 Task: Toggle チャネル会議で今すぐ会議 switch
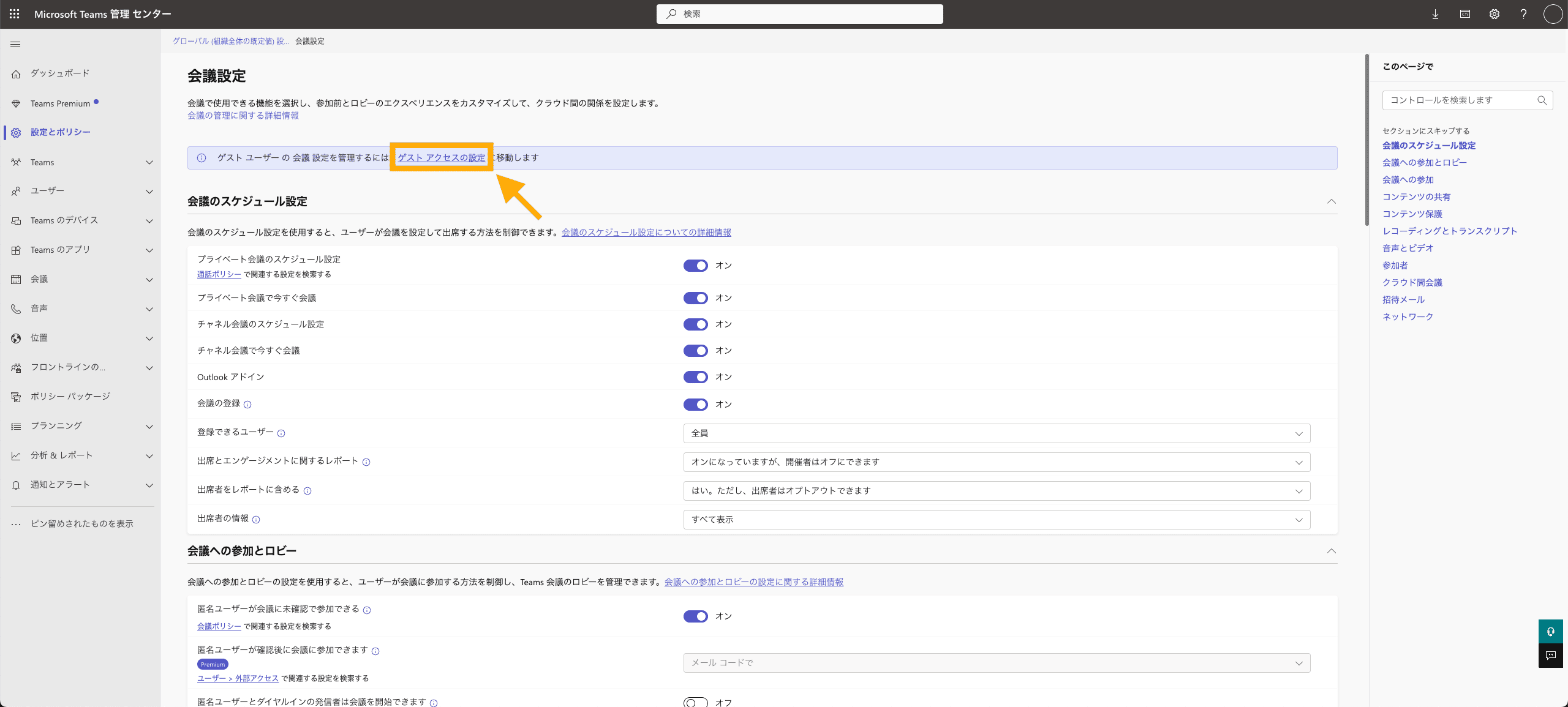[x=695, y=351]
